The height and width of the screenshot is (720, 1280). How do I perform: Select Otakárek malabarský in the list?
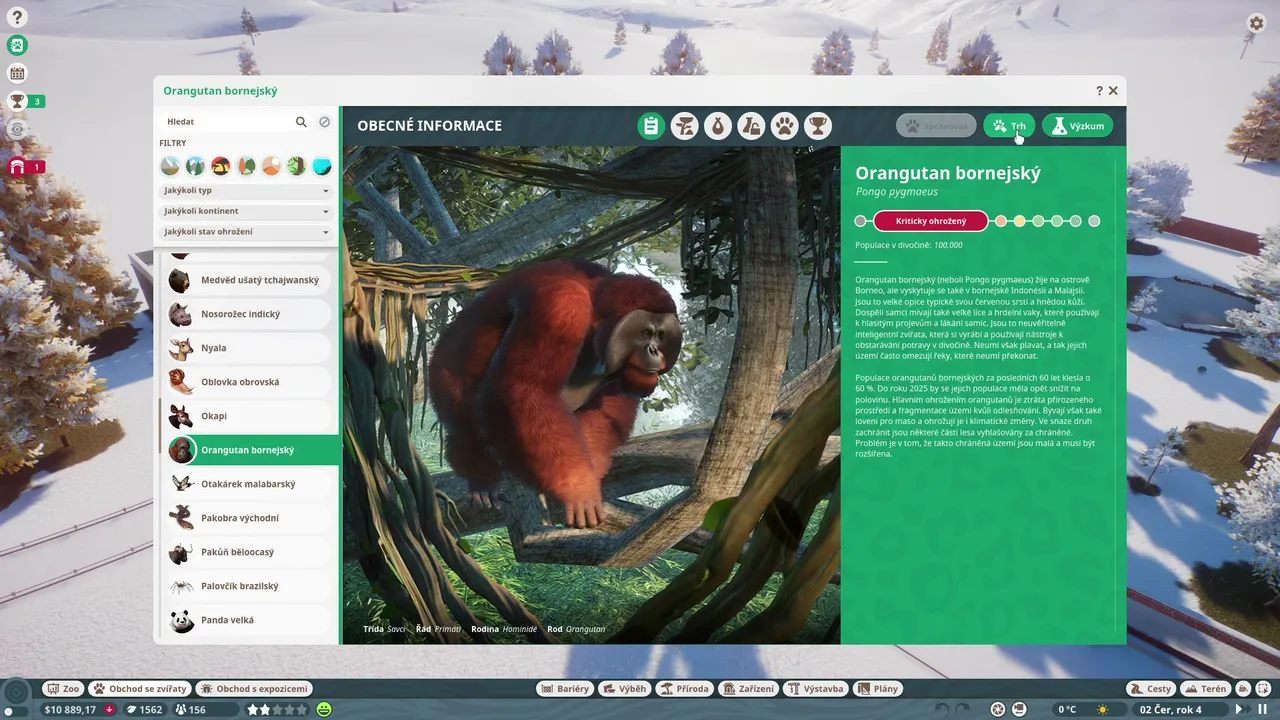(248, 484)
